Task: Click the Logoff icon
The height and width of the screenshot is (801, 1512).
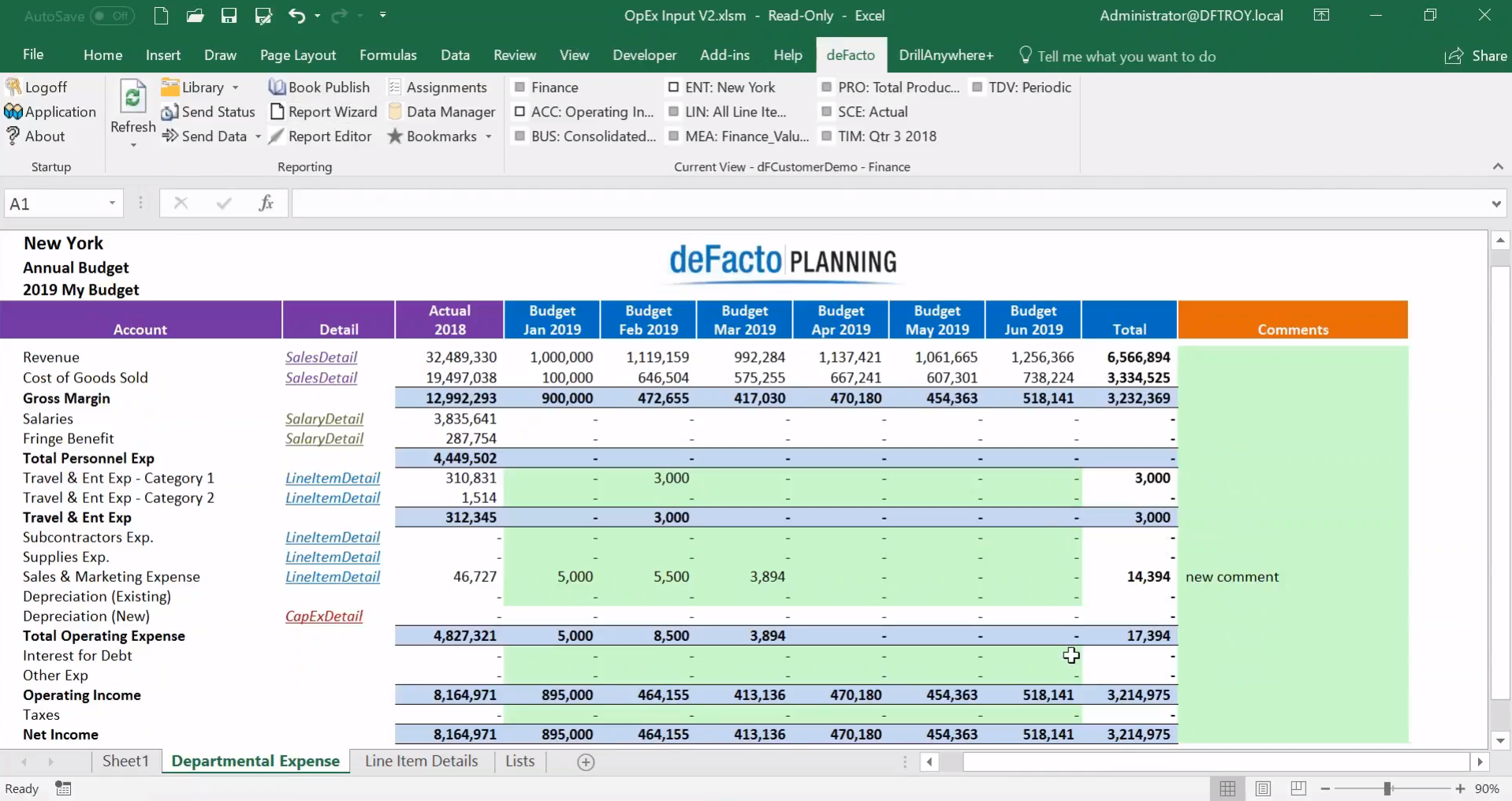Action: (x=13, y=87)
